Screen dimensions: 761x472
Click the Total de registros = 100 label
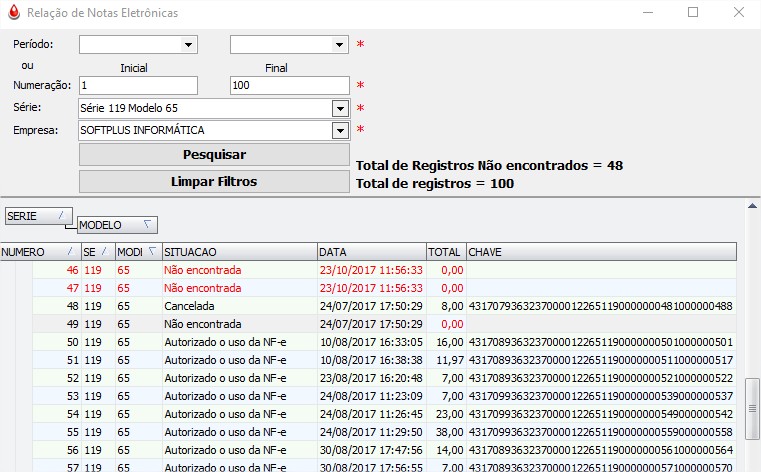click(435, 184)
